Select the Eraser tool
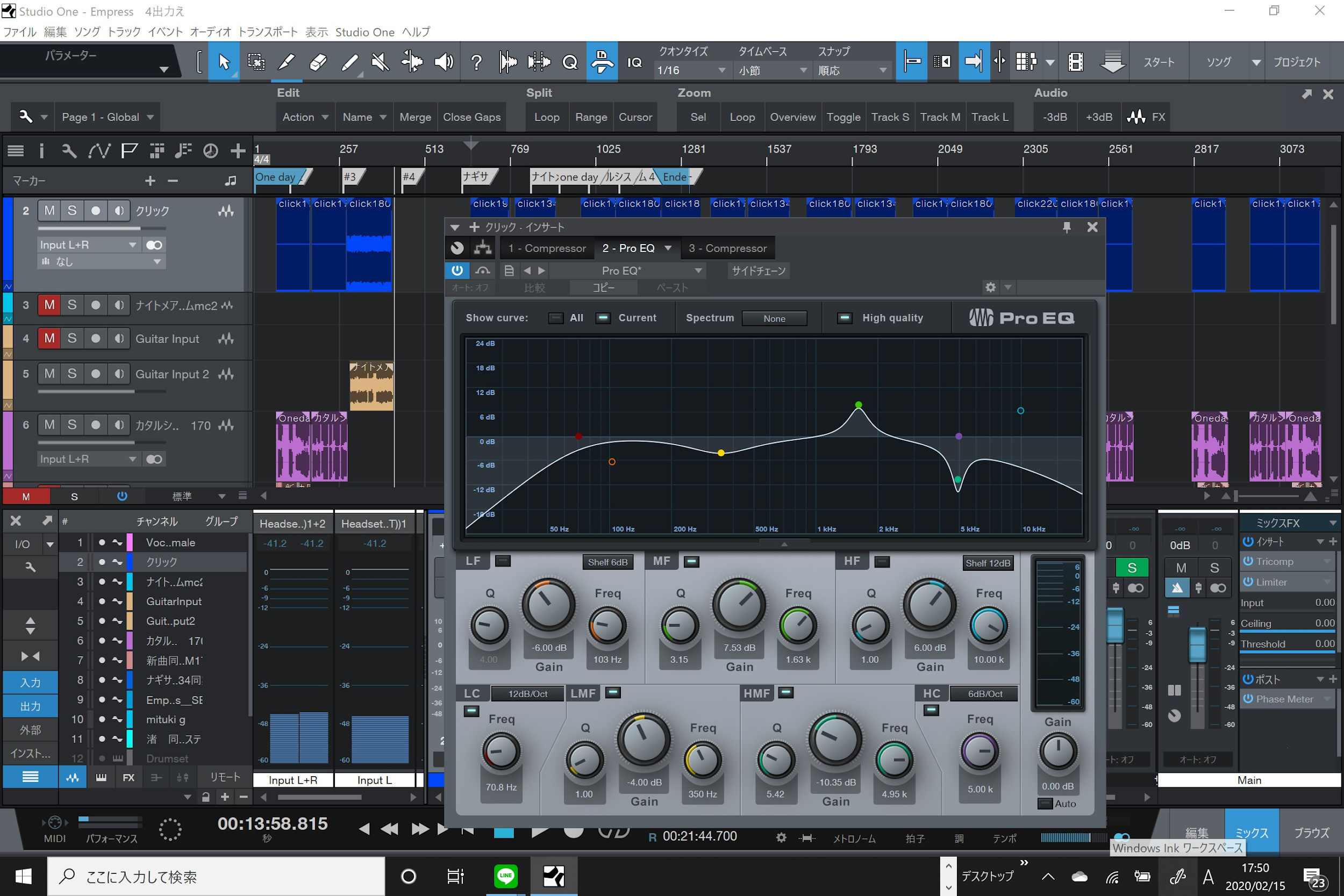Screen dimensions: 1344x896 click(318, 62)
